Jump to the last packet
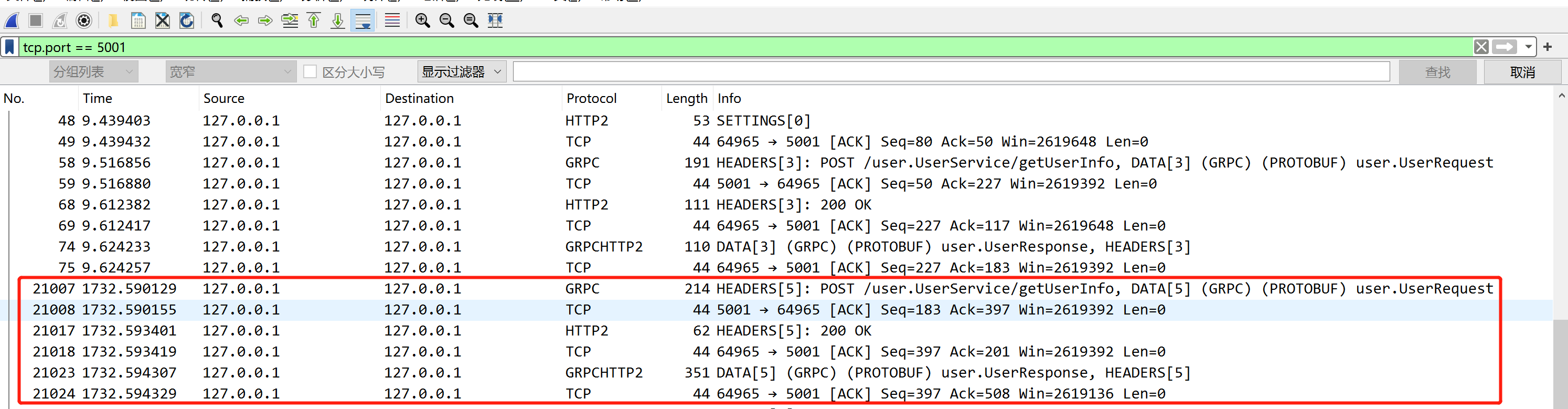Viewport: 1568px width, 409px height. [338, 20]
